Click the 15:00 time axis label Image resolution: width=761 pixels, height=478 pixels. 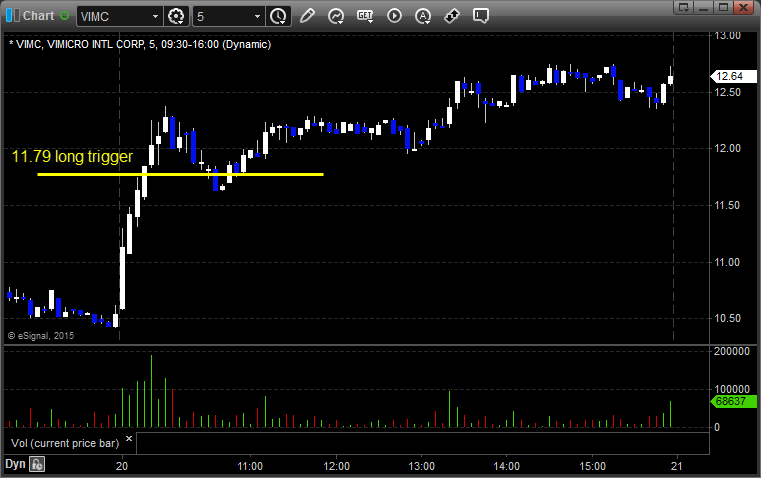coord(593,466)
